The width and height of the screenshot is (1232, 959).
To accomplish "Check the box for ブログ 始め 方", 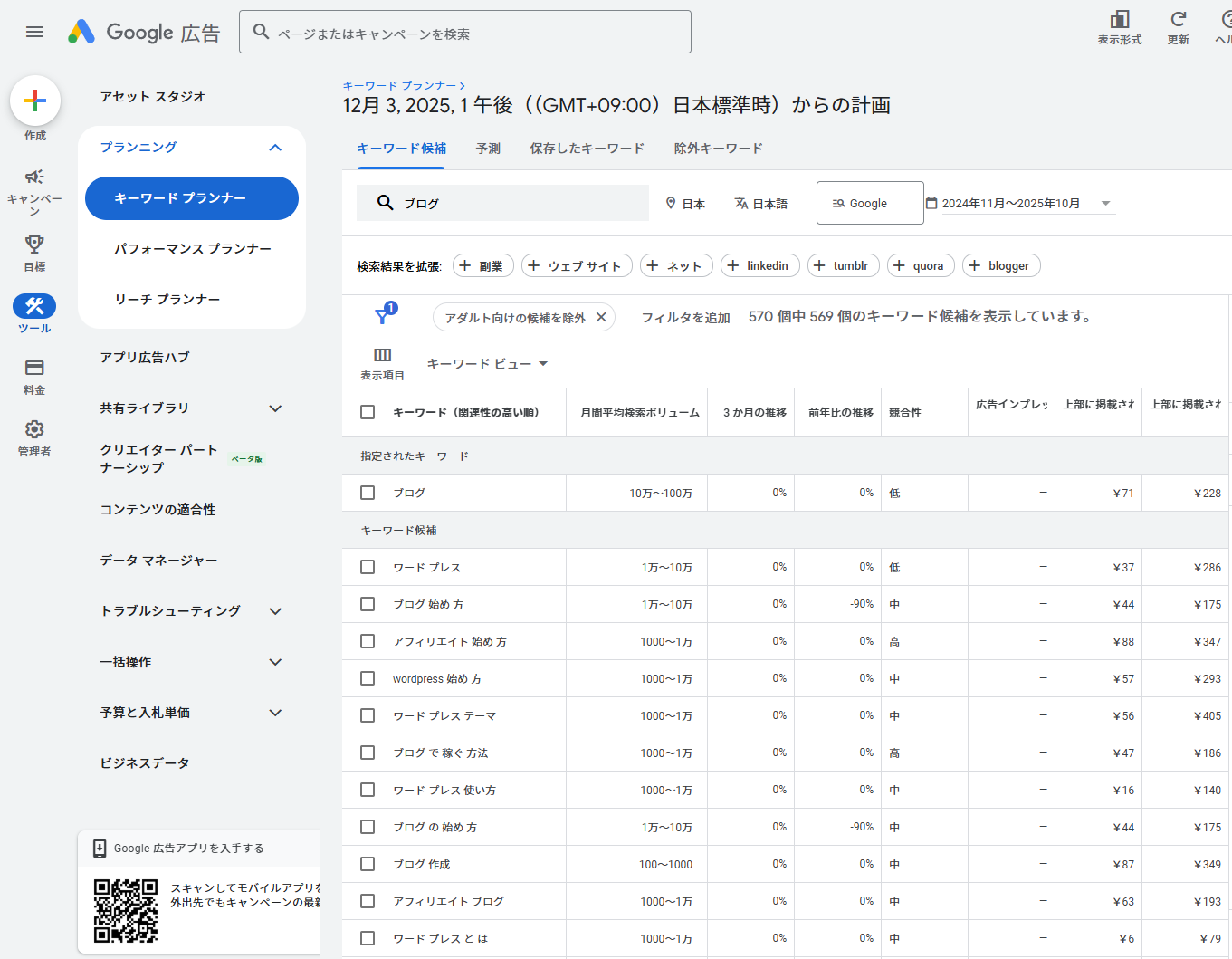I will (368, 604).
